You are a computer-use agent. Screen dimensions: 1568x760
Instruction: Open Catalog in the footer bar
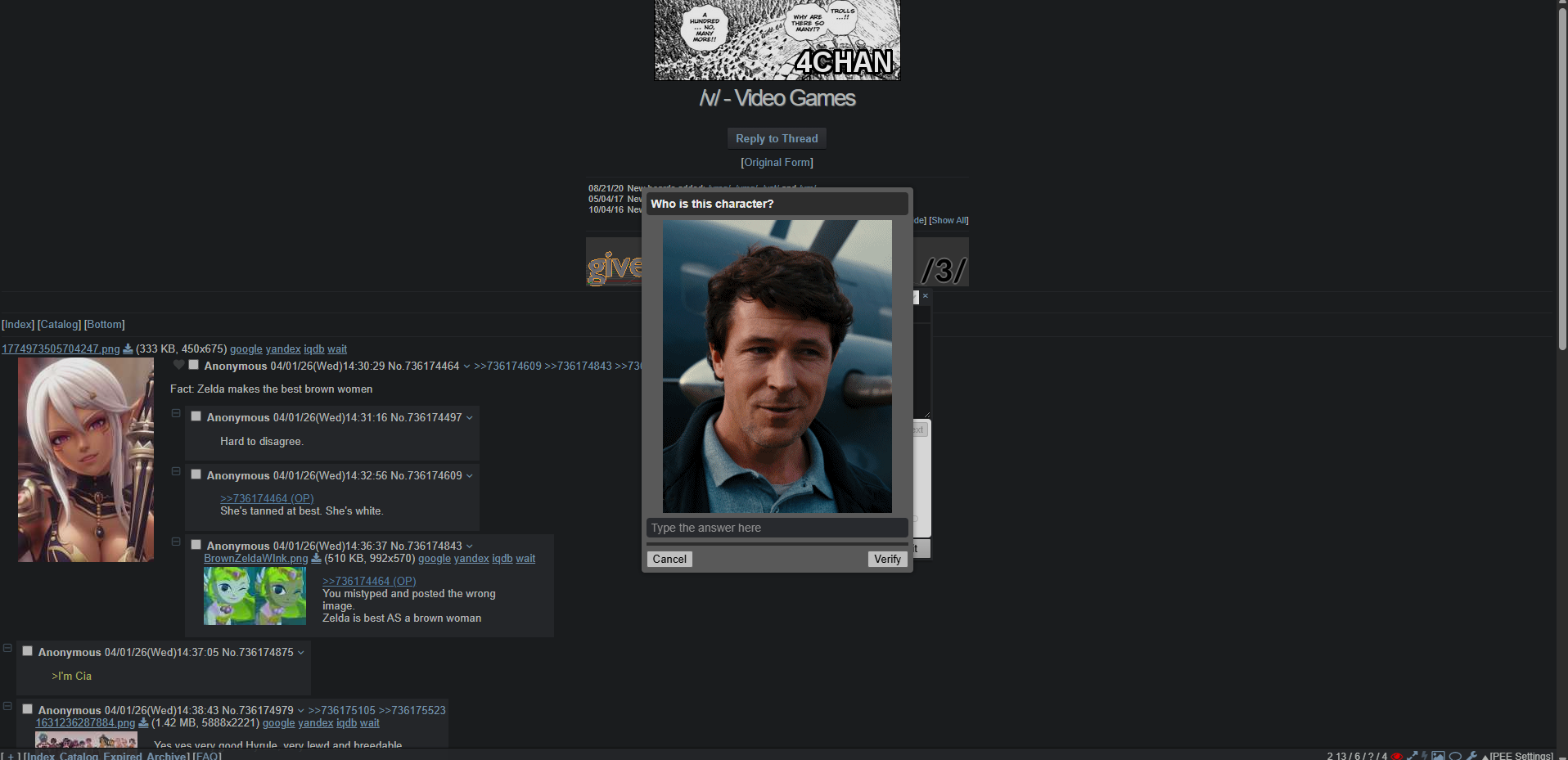pyautogui.click(x=79, y=756)
